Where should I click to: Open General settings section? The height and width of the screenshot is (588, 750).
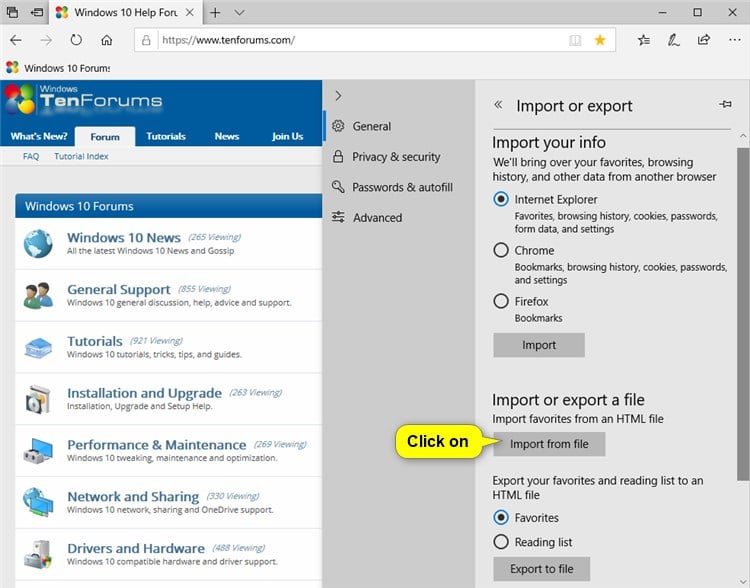click(362, 126)
